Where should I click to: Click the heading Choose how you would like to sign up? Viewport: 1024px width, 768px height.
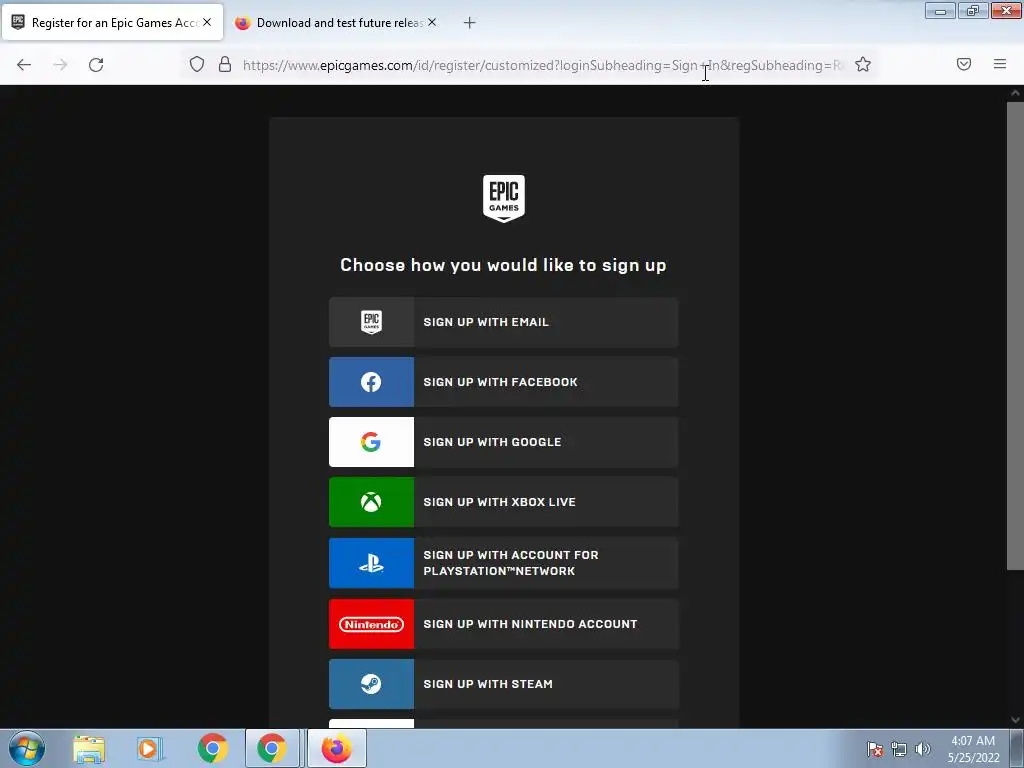[x=503, y=265]
